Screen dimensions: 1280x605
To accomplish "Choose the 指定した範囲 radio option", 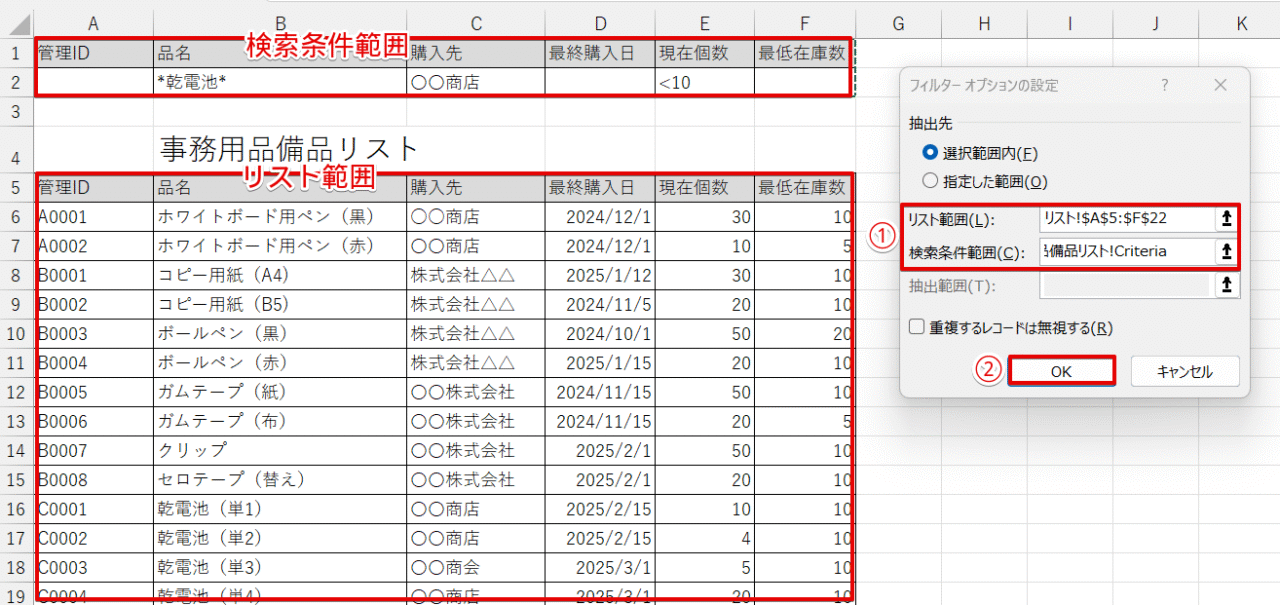I will tap(930, 181).
